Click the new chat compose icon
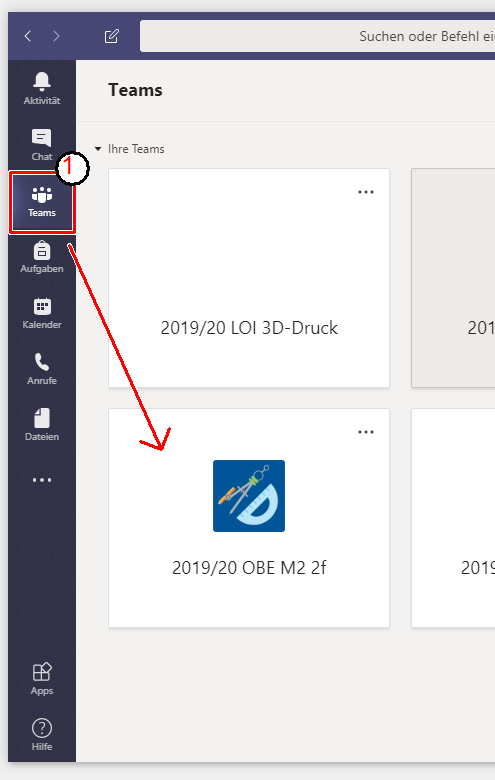This screenshot has height=780, width=495. [111, 36]
